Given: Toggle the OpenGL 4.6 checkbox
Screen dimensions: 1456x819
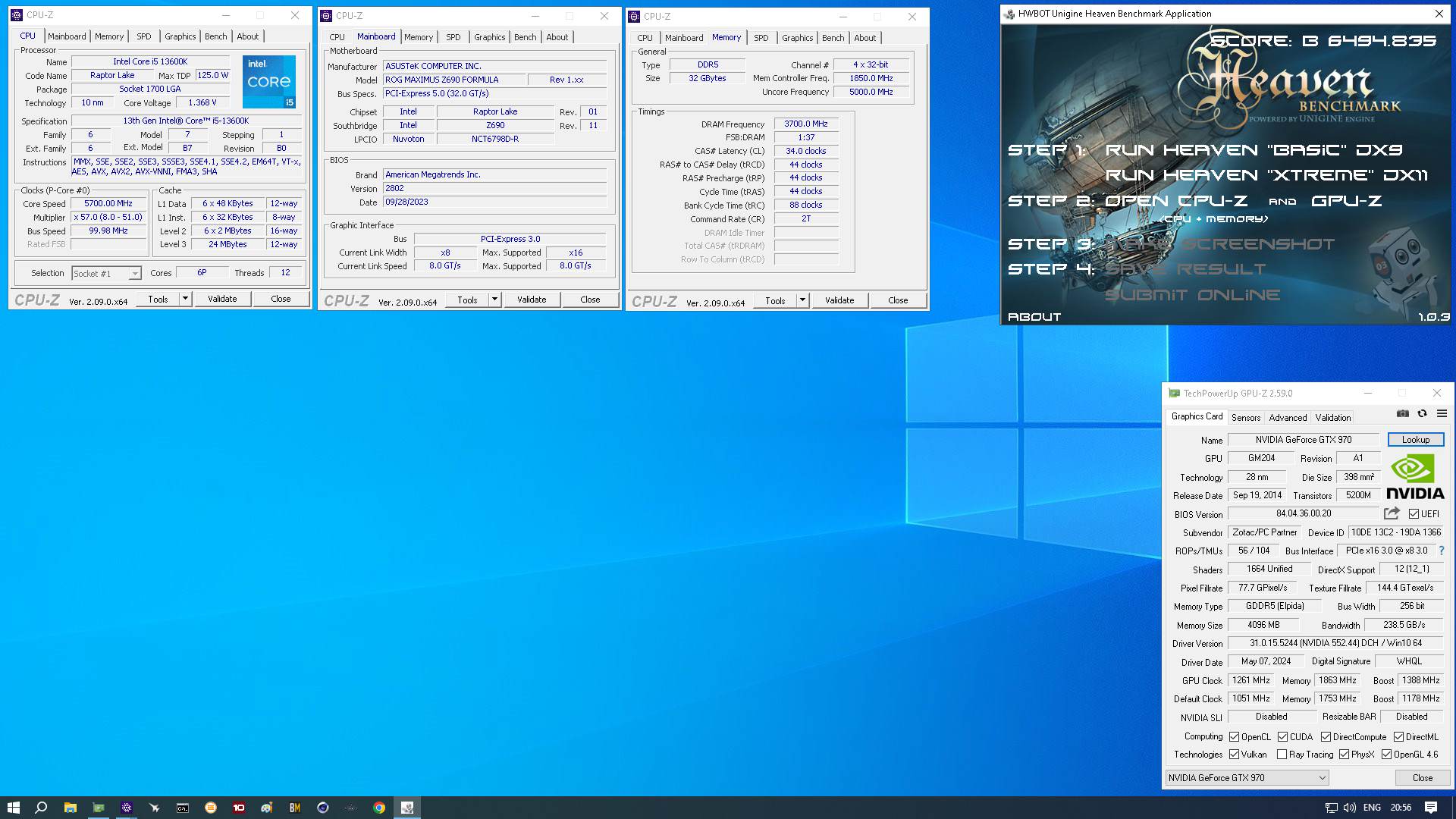Looking at the screenshot, I should tap(1386, 755).
